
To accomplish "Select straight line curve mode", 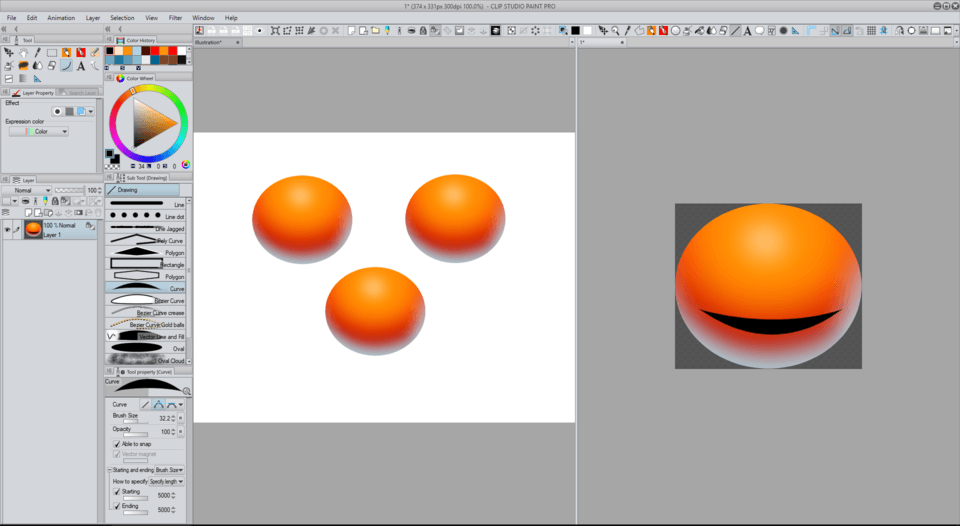I will pyautogui.click(x=145, y=405).
